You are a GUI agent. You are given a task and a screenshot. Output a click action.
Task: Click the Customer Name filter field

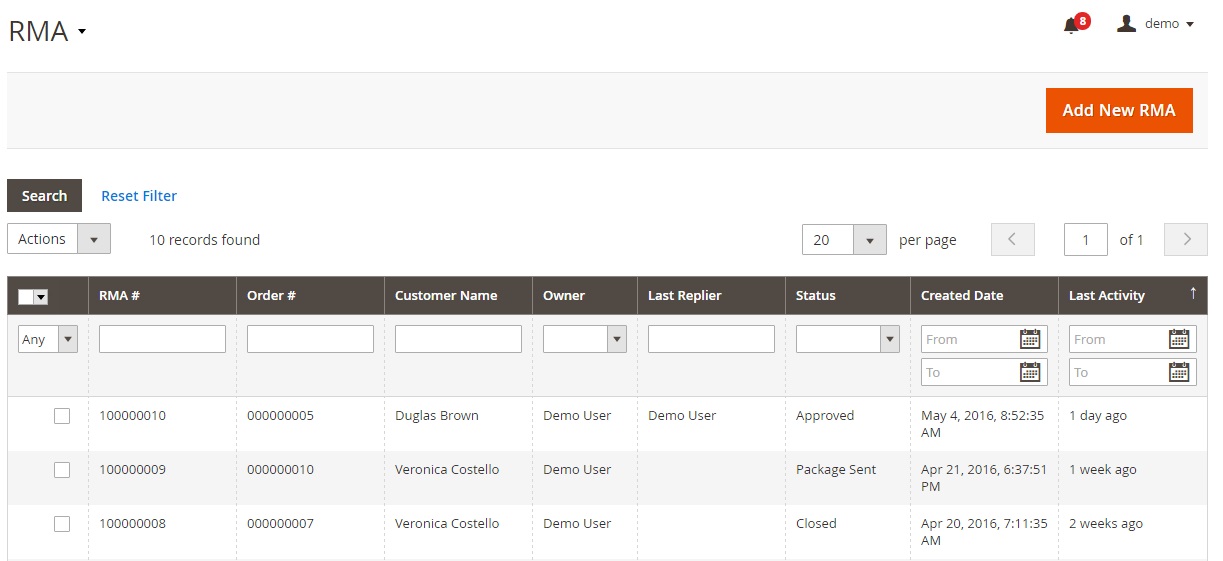(458, 339)
